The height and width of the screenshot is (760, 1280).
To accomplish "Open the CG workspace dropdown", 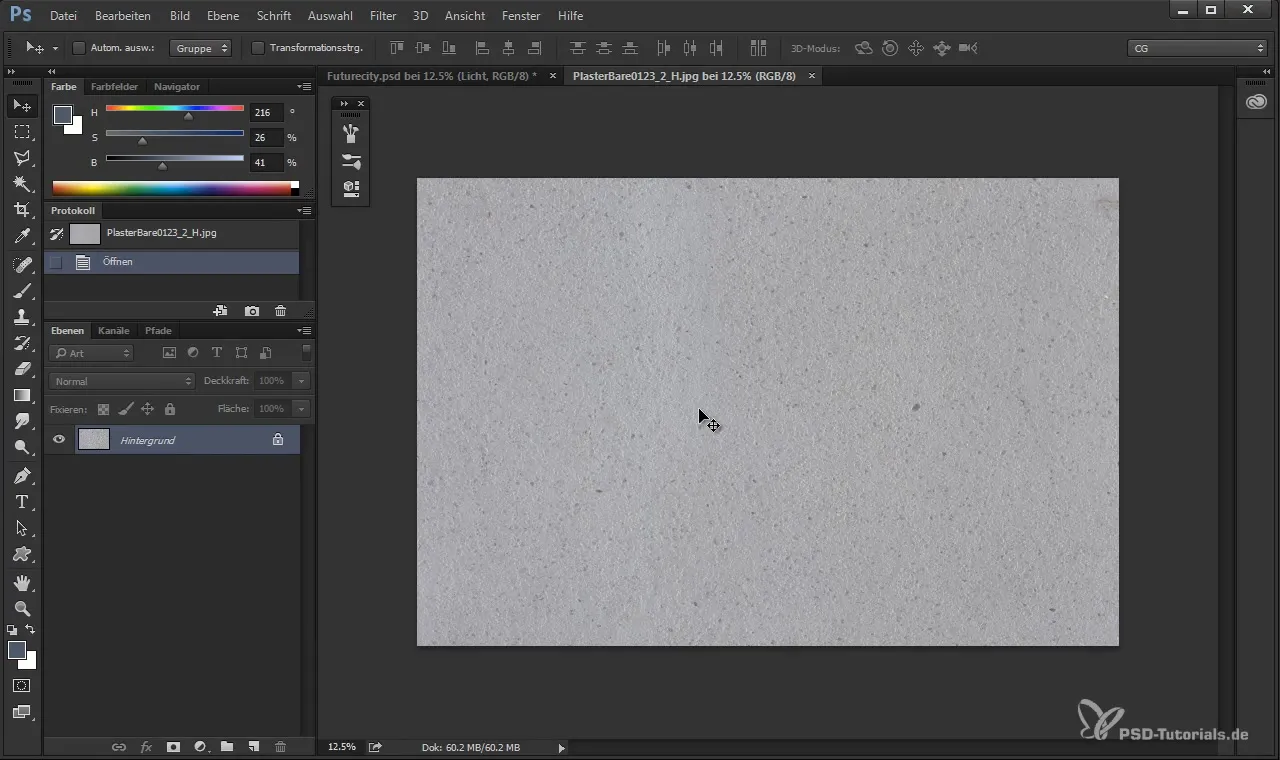I will [x=1197, y=48].
